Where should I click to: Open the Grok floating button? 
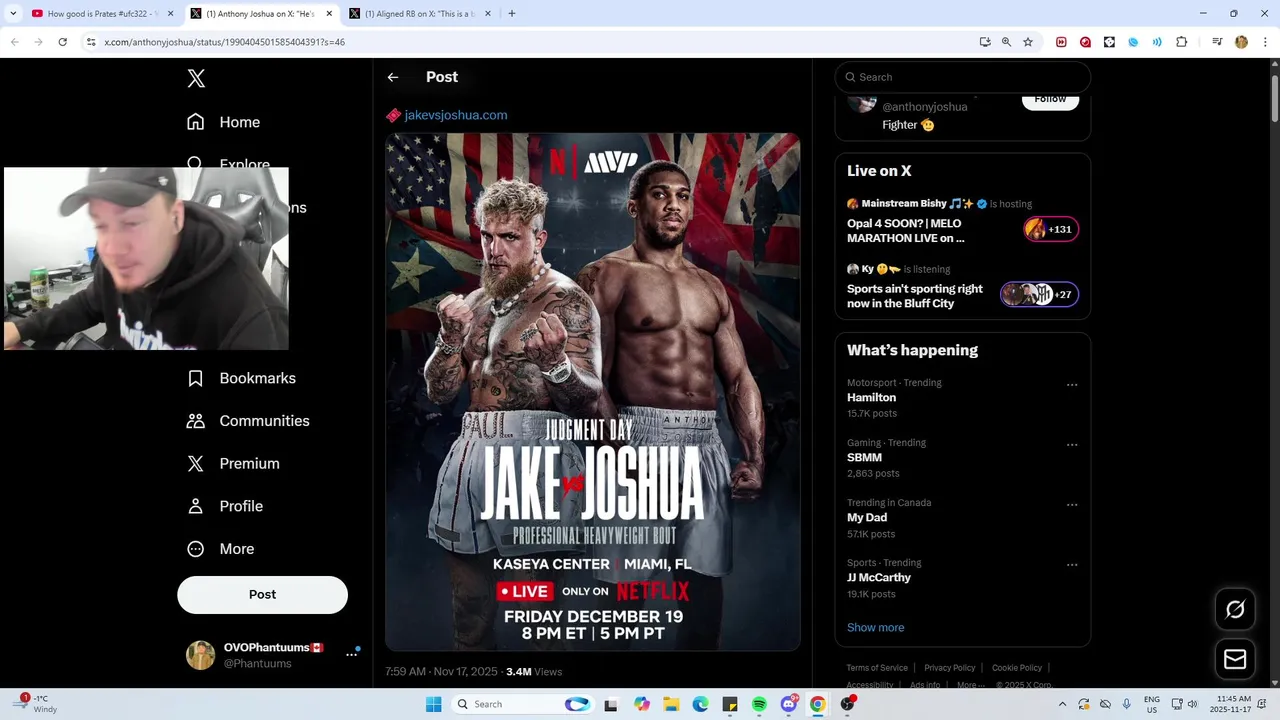pyautogui.click(x=1235, y=609)
